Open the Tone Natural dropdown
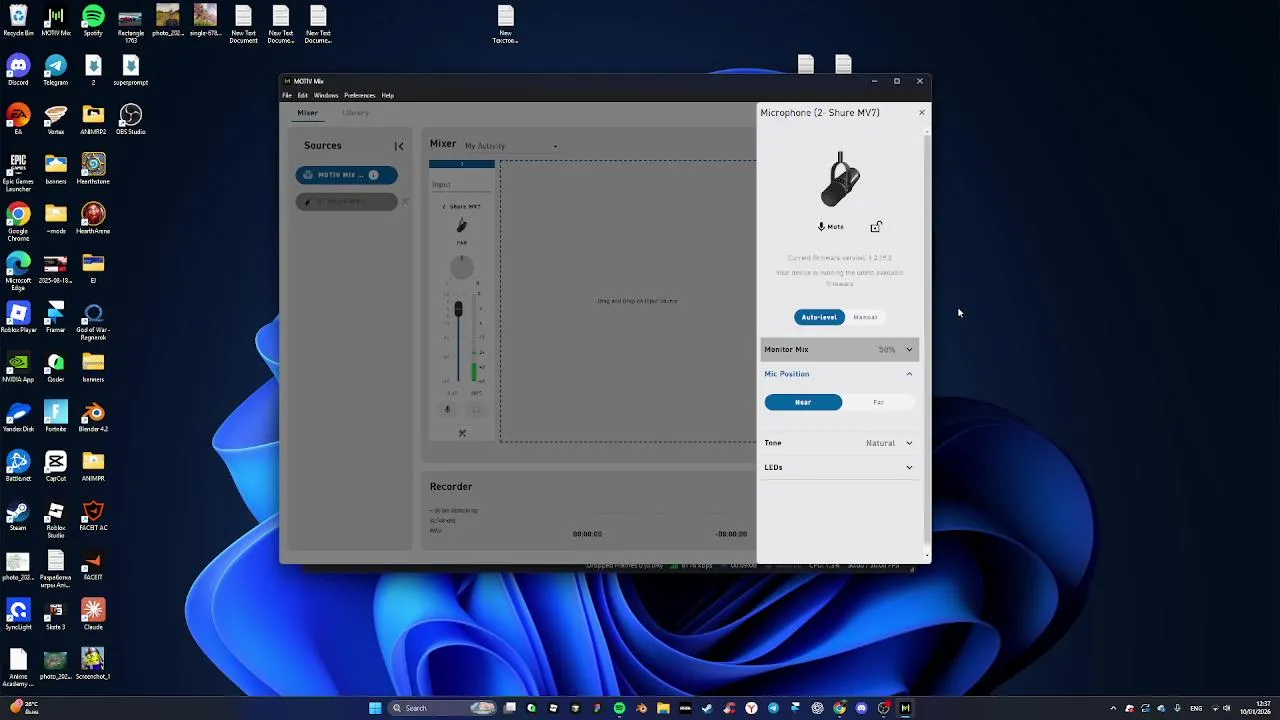 point(839,443)
